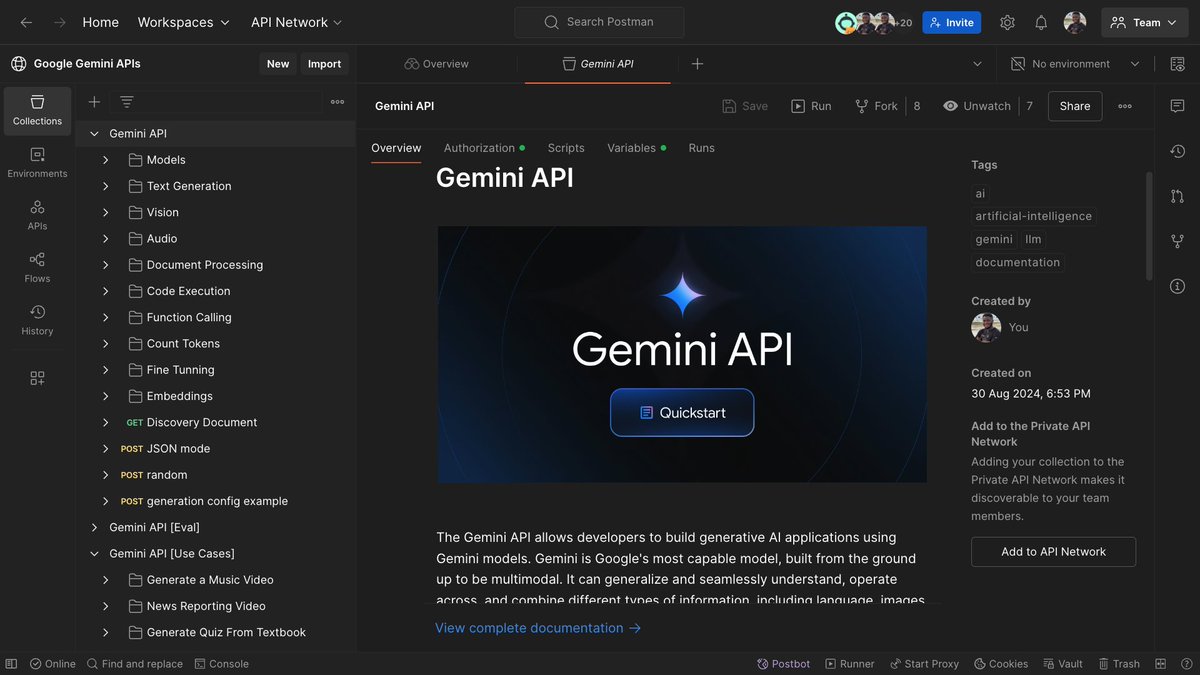Click the Online status indicator
This screenshot has width=1200, height=675.
(52, 664)
